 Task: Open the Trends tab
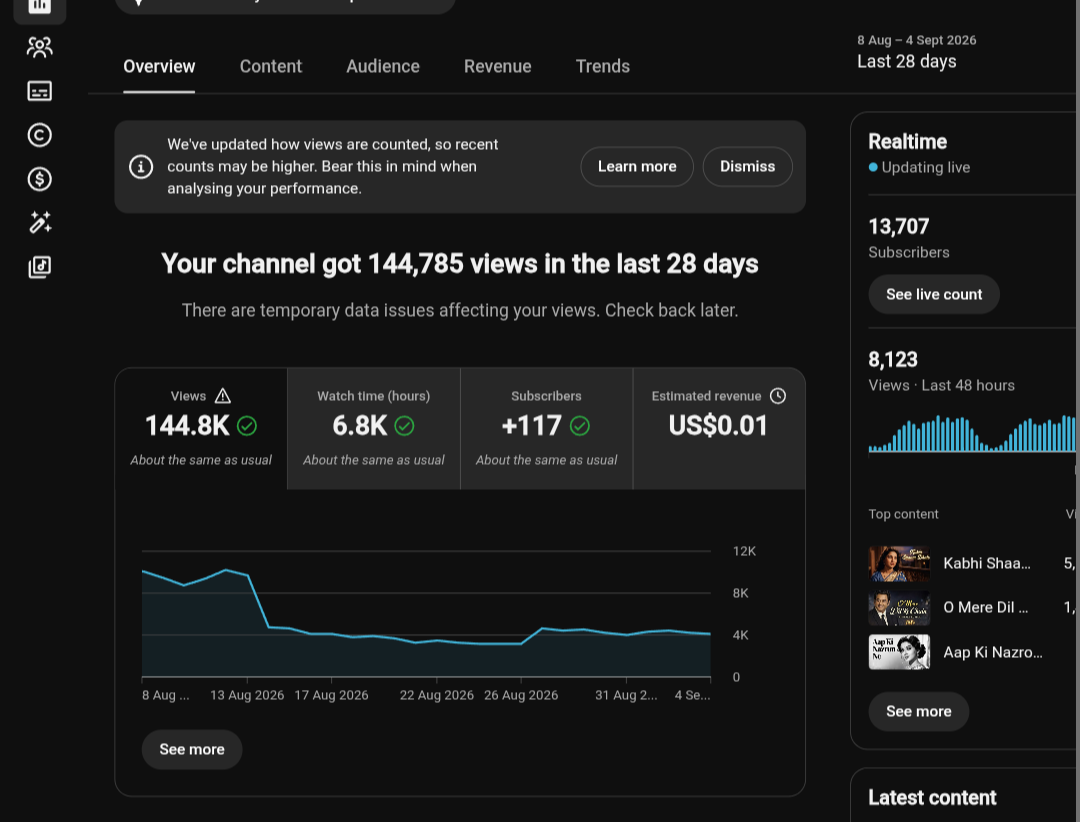[603, 66]
